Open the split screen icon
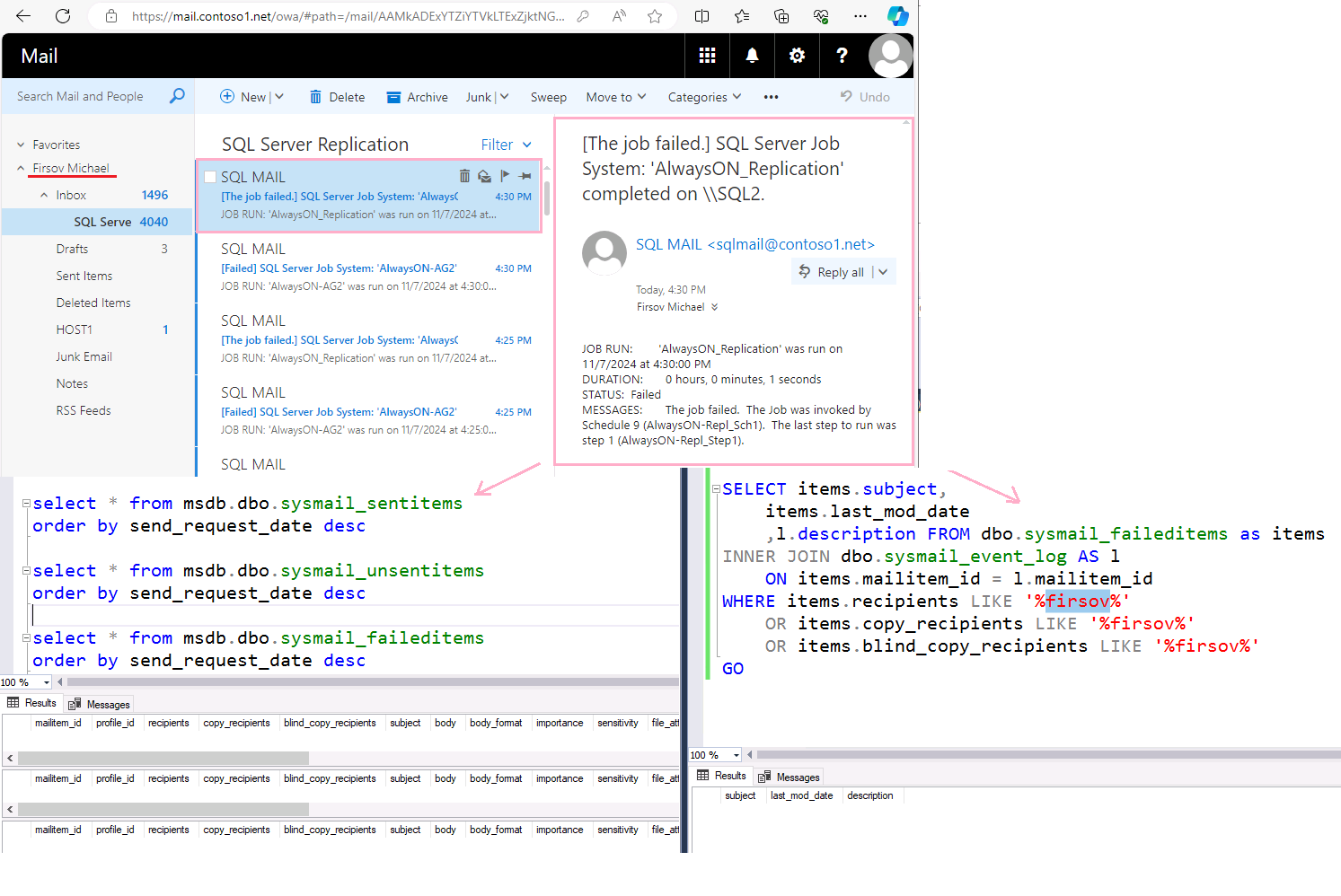 pos(702,16)
